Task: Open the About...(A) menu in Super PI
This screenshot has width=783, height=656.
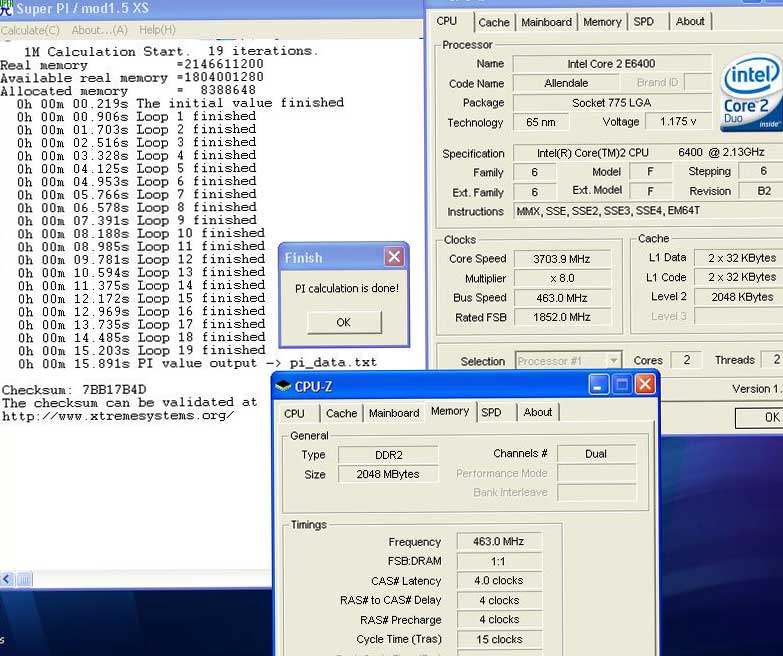Action: pos(99,30)
